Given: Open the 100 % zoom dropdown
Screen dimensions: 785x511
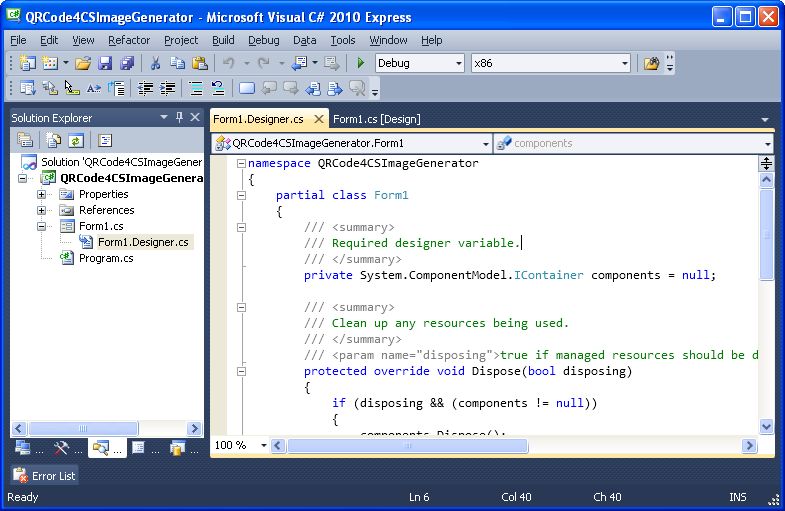Looking at the screenshot, I should tap(264, 445).
